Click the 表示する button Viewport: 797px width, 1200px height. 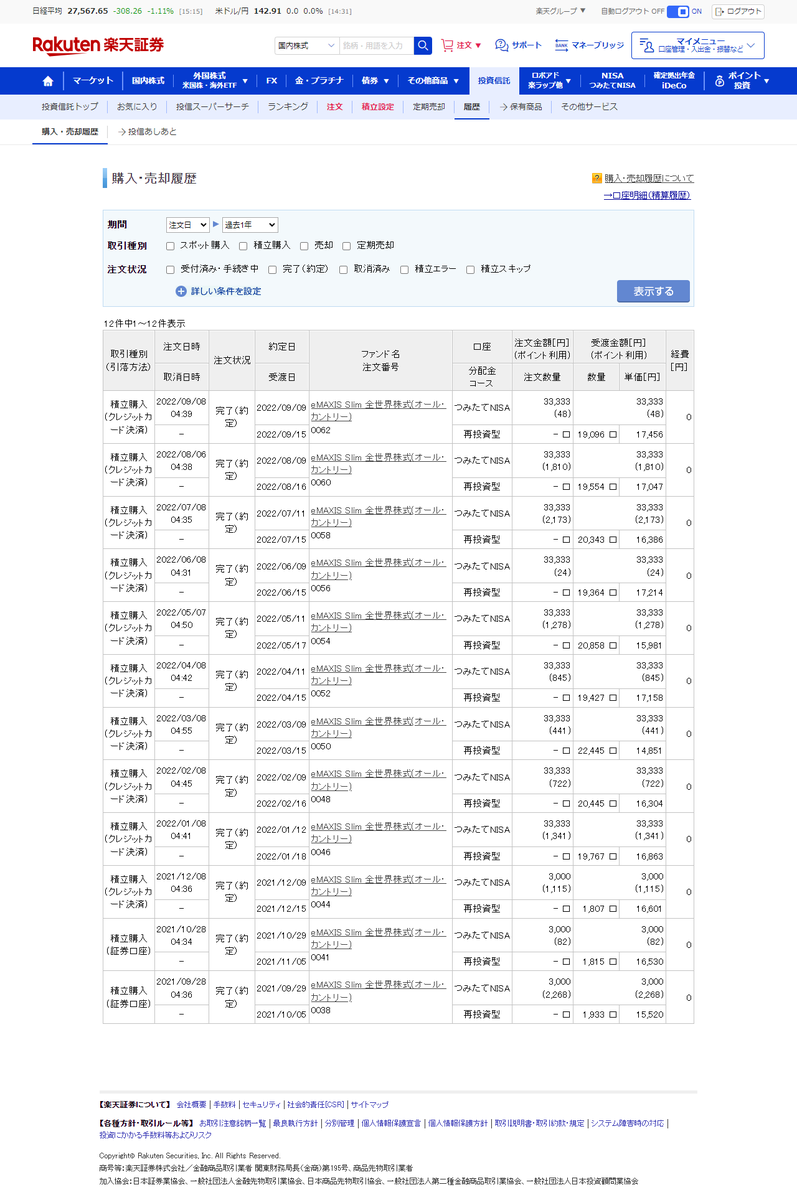pos(653,292)
